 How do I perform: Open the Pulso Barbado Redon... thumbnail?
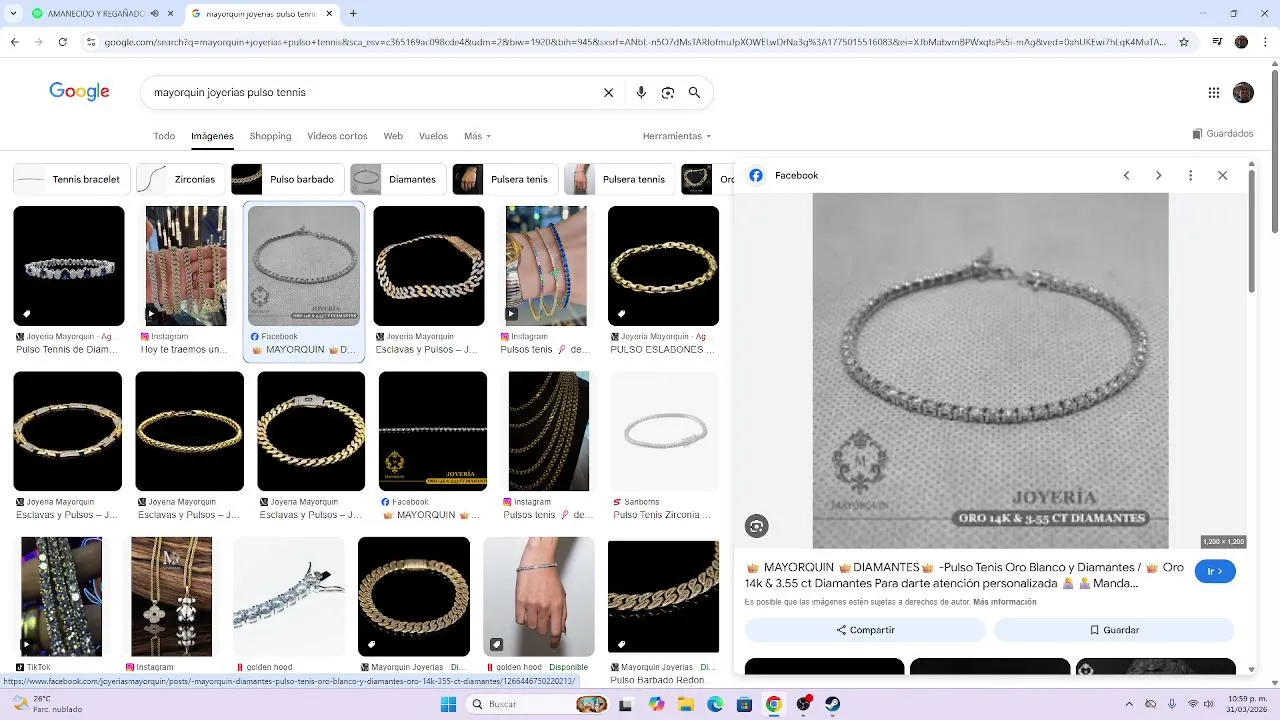(x=663, y=597)
